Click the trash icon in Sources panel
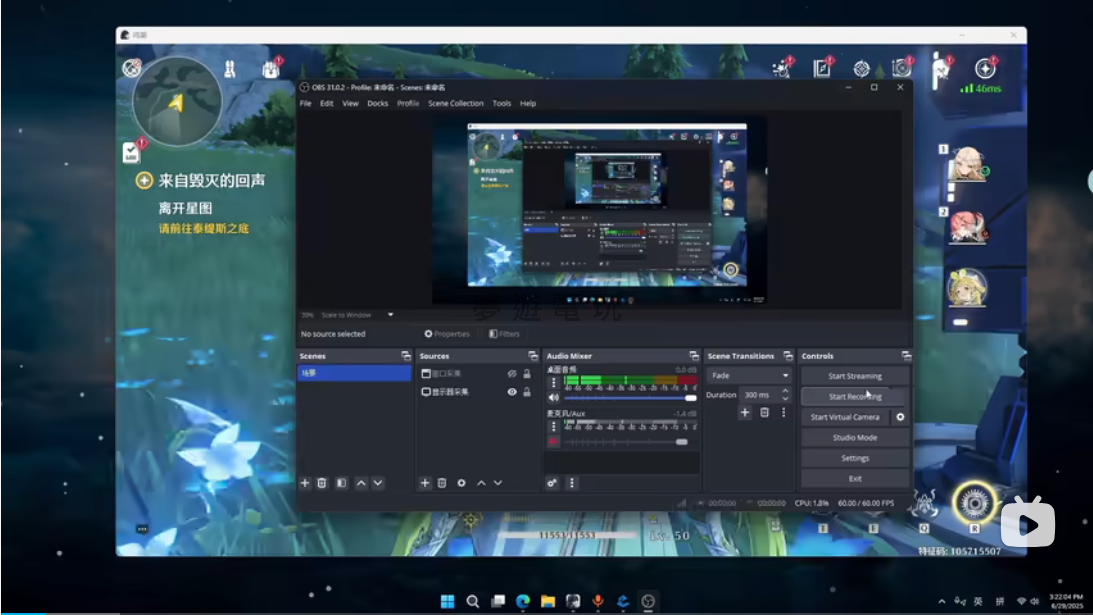The width and height of the screenshot is (1093, 615). click(x=442, y=483)
